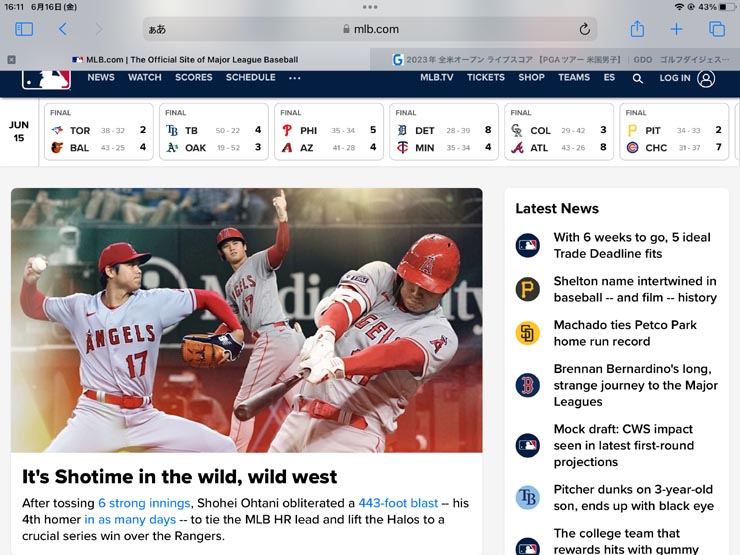Click MLB logo beside Trade Deadline story
Image resolution: width=740 pixels, height=555 pixels.
point(528,245)
